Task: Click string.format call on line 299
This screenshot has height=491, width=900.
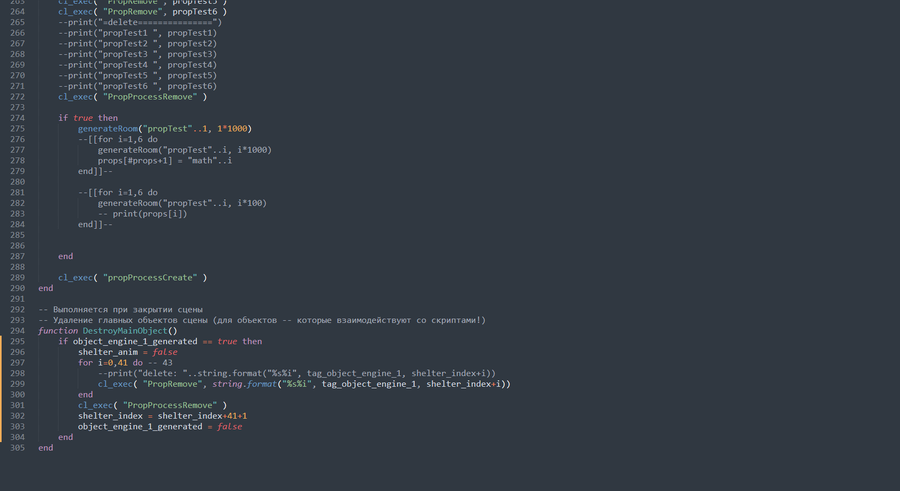Action: click(x=244, y=384)
